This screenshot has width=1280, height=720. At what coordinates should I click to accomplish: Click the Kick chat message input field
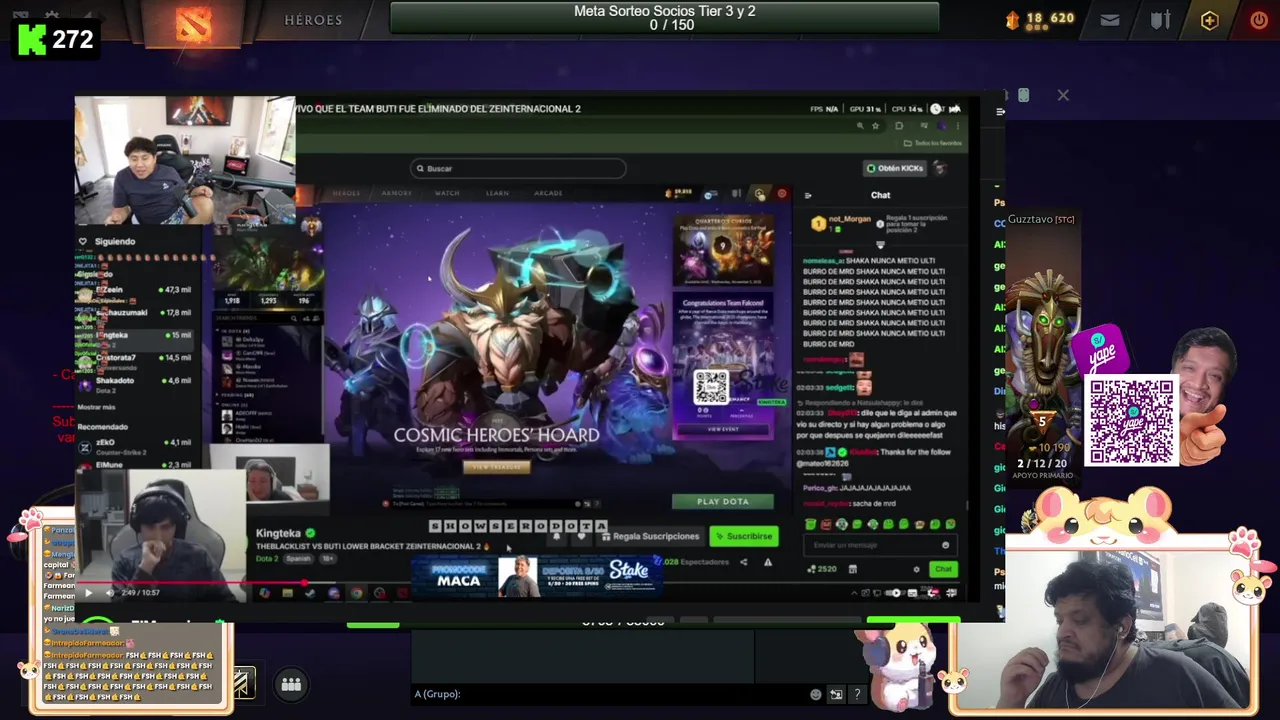880,545
